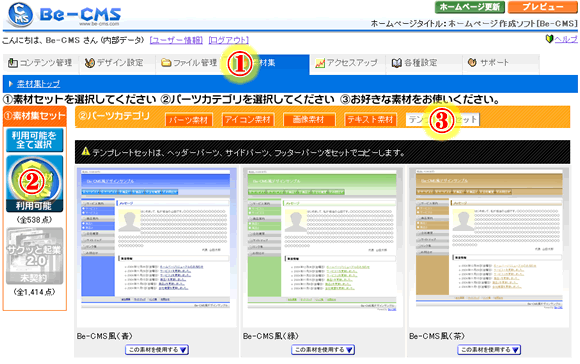
Task: Select the パーツ素材 category
Action: point(189,120)
